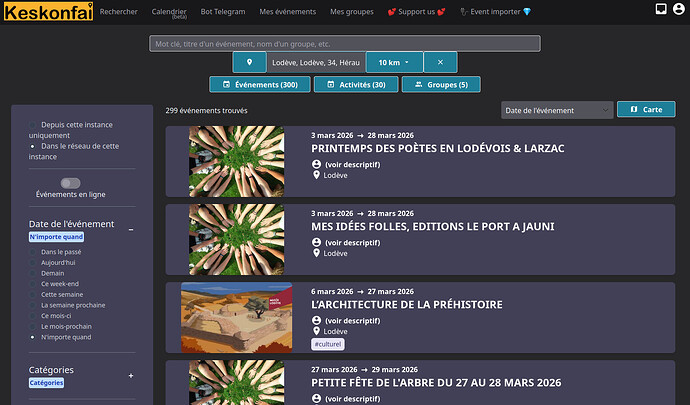This screenshot has height=405, width=690.
Task: Open the 'Date de l'événement' sort dropdown
Action: point(557,110)
